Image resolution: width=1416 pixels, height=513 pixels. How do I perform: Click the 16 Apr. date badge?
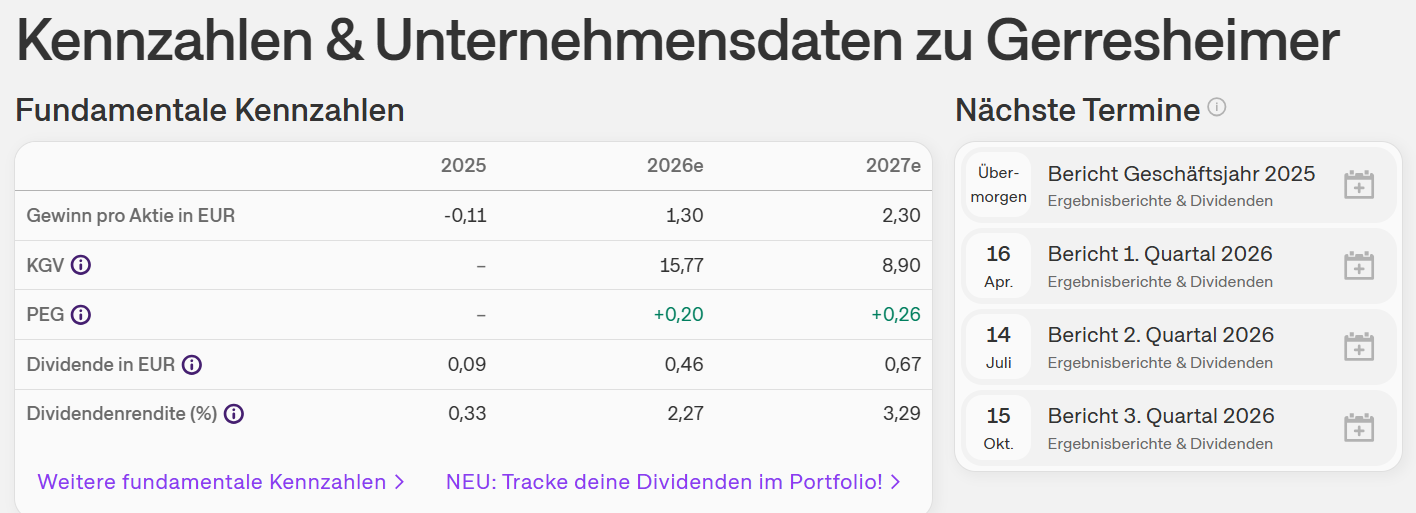point(998,266)
